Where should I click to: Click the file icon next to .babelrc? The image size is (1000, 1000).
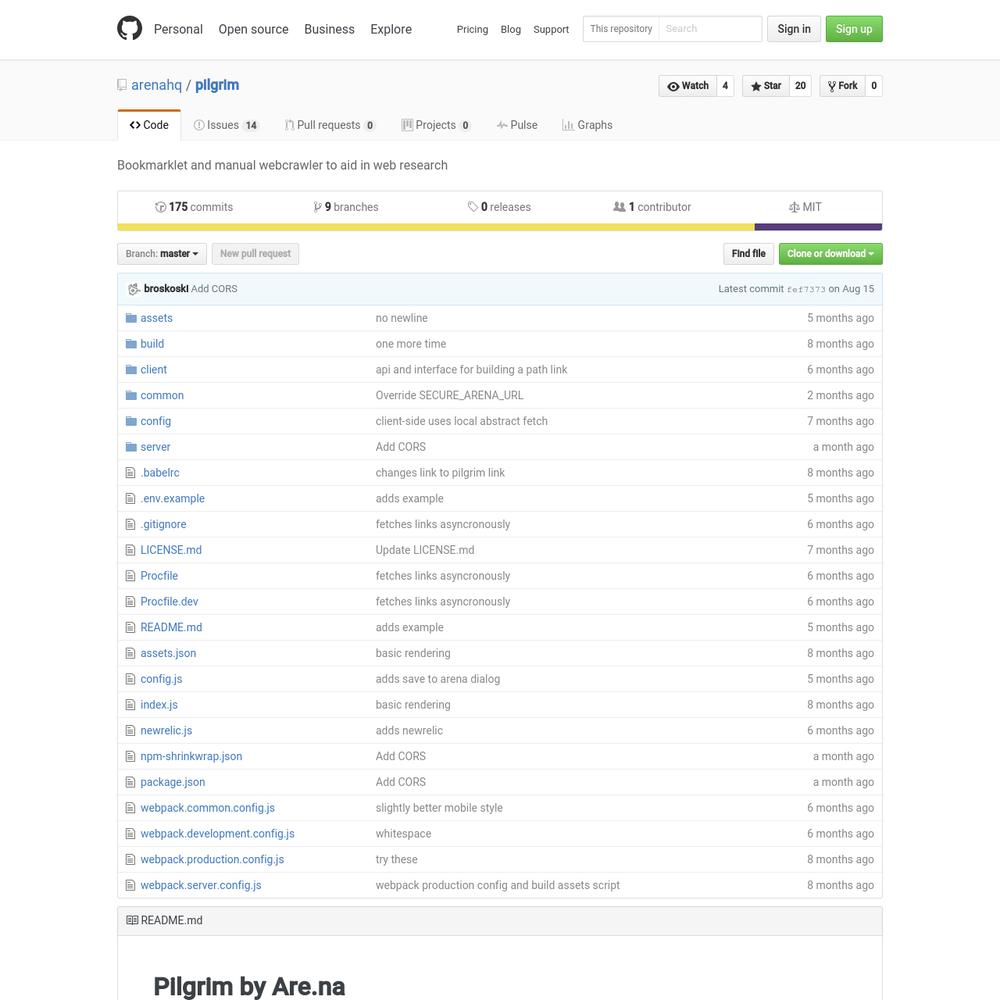pyautogui.click(x=130, y=473)
